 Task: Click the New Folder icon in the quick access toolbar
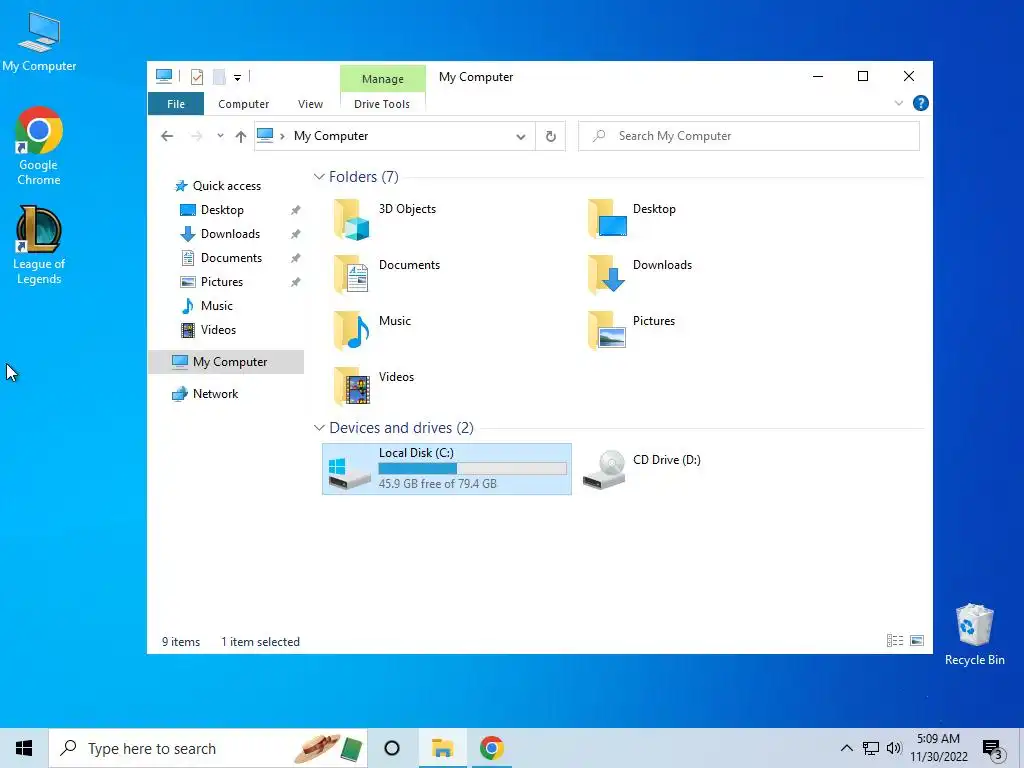click(x=219, y=77)
